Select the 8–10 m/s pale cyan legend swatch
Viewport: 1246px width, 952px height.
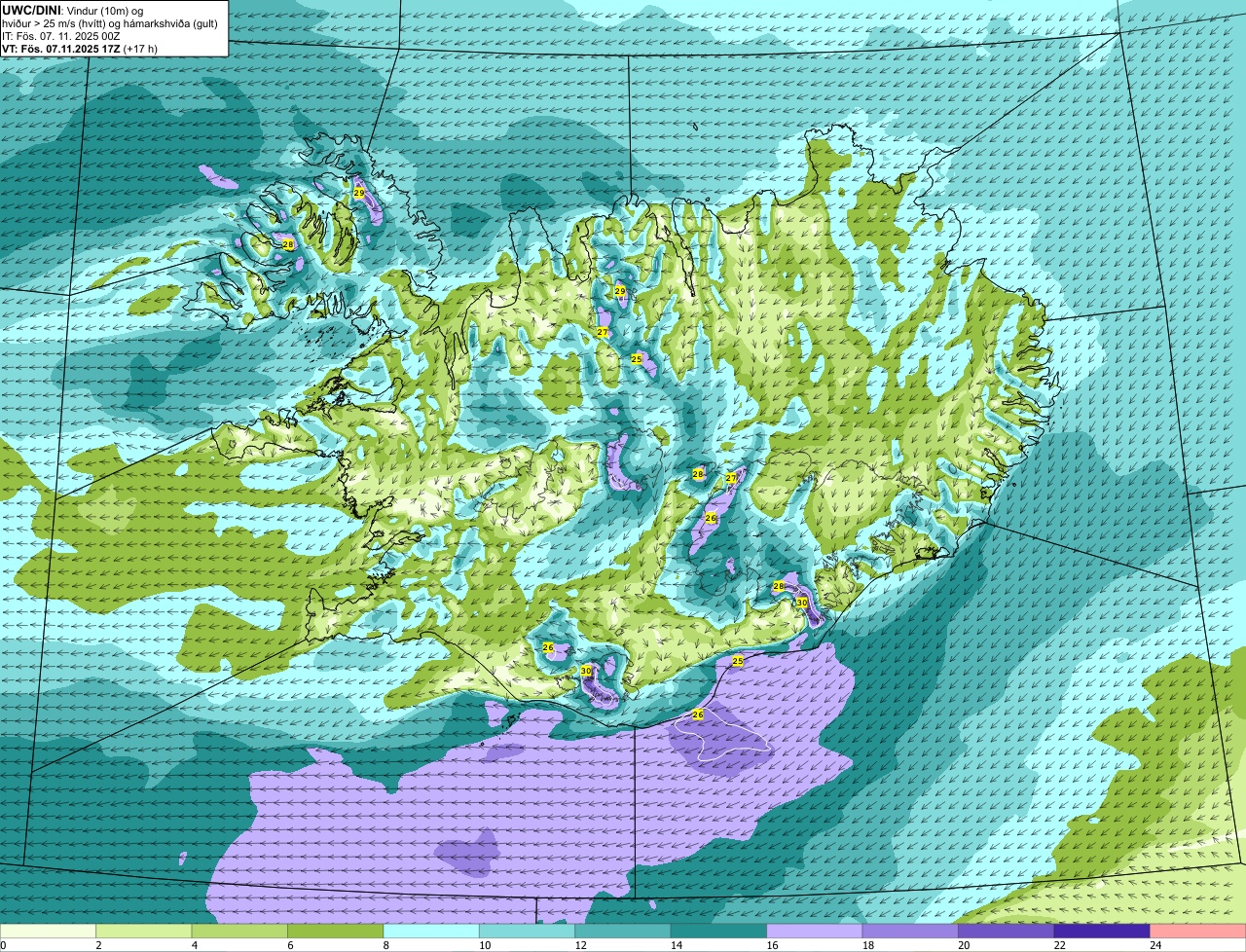432,932
